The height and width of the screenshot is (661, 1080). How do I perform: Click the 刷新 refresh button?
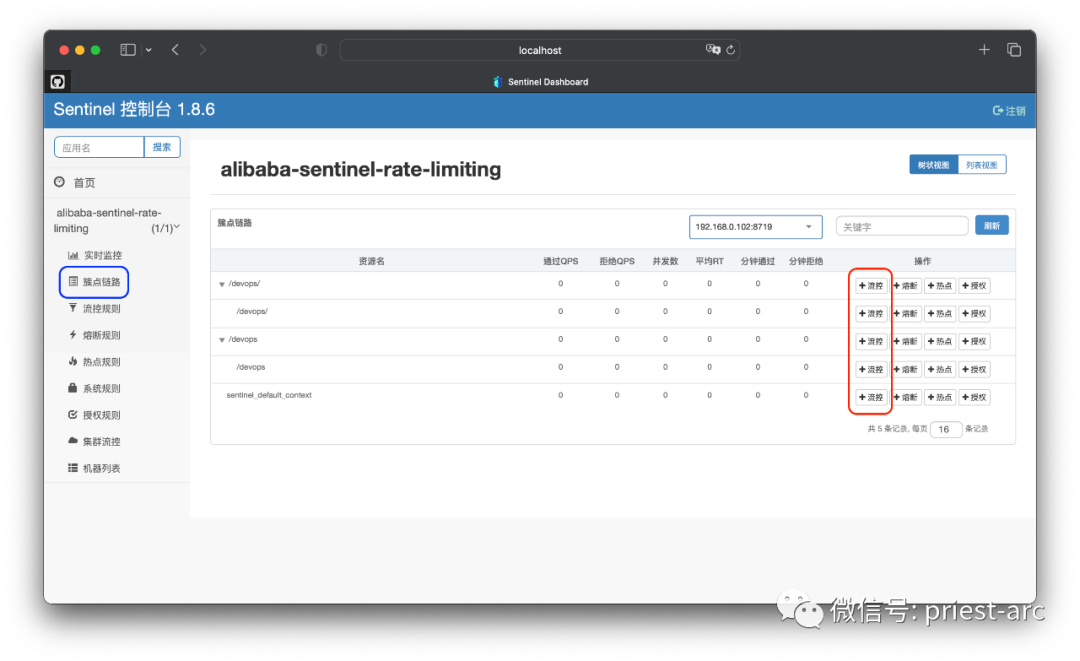coord(992,226)
